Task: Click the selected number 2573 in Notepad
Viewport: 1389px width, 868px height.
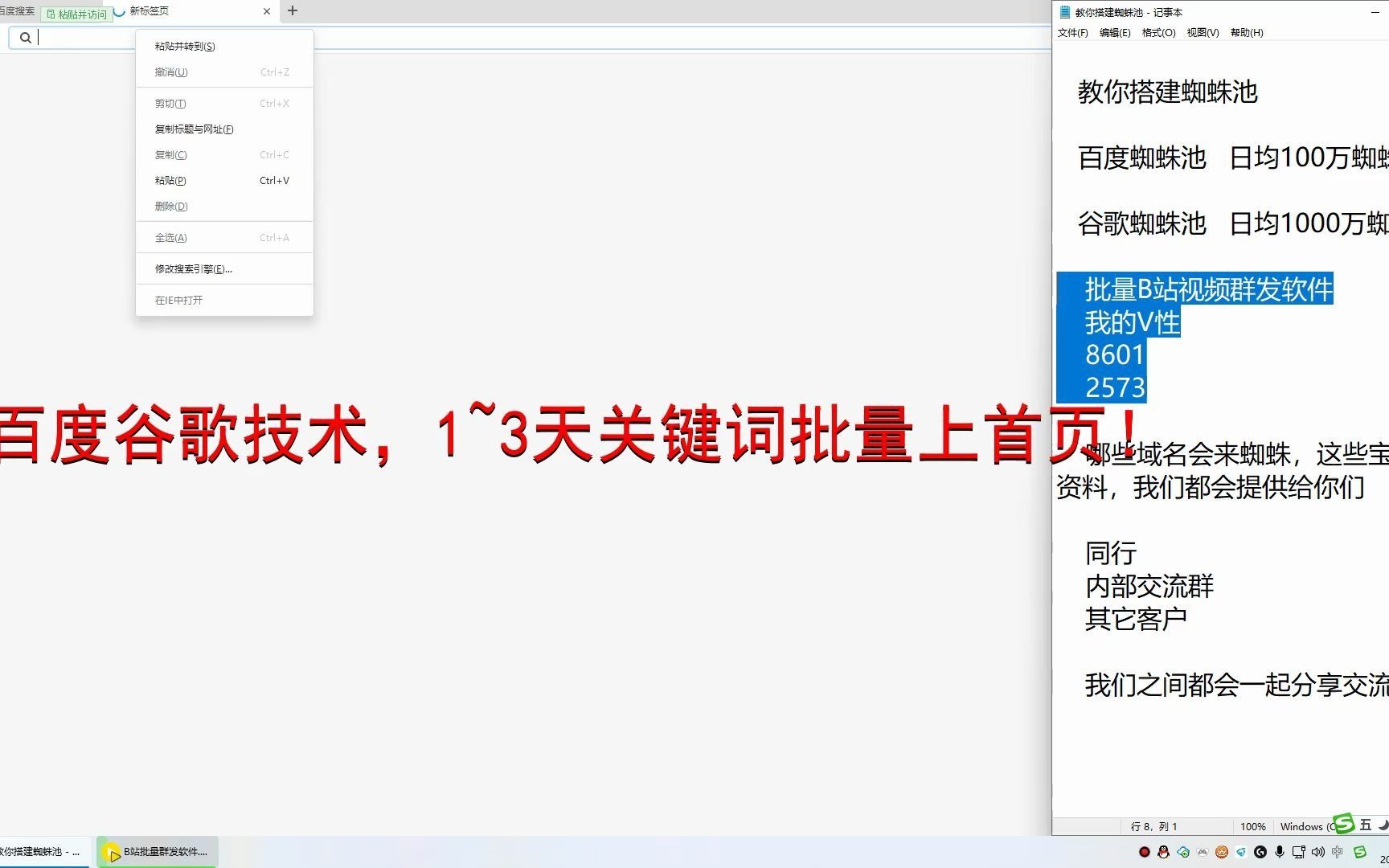Action: pos(1115,388)
